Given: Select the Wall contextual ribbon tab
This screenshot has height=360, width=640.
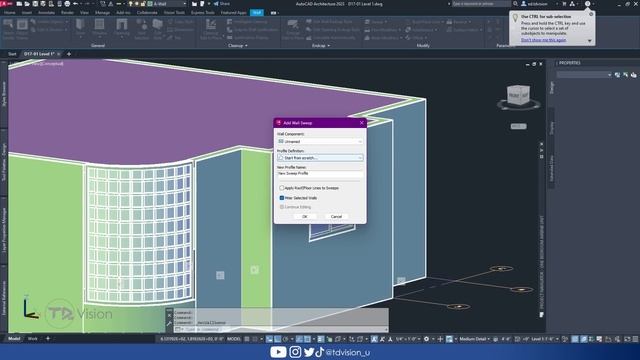Looking at the screenshot, I should point(257,13).
